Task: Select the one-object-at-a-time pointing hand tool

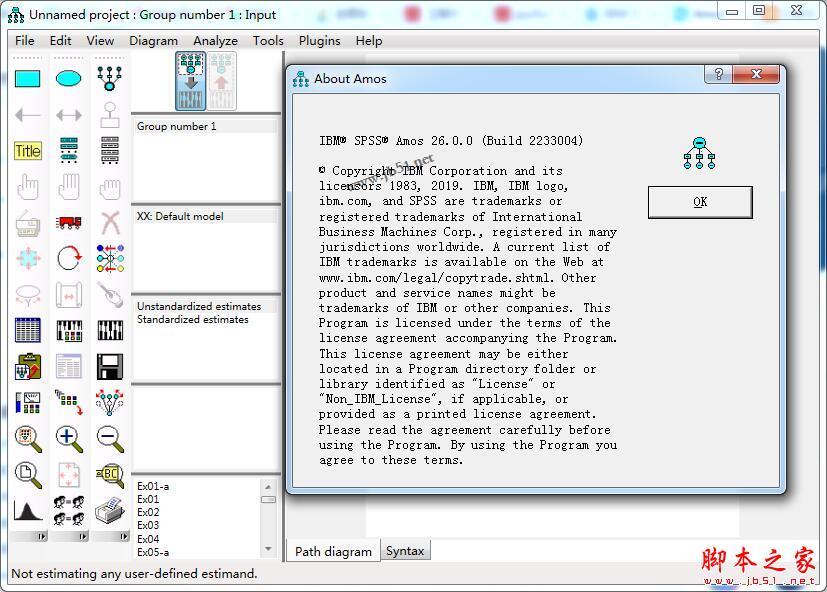Action: click(27, 186)
